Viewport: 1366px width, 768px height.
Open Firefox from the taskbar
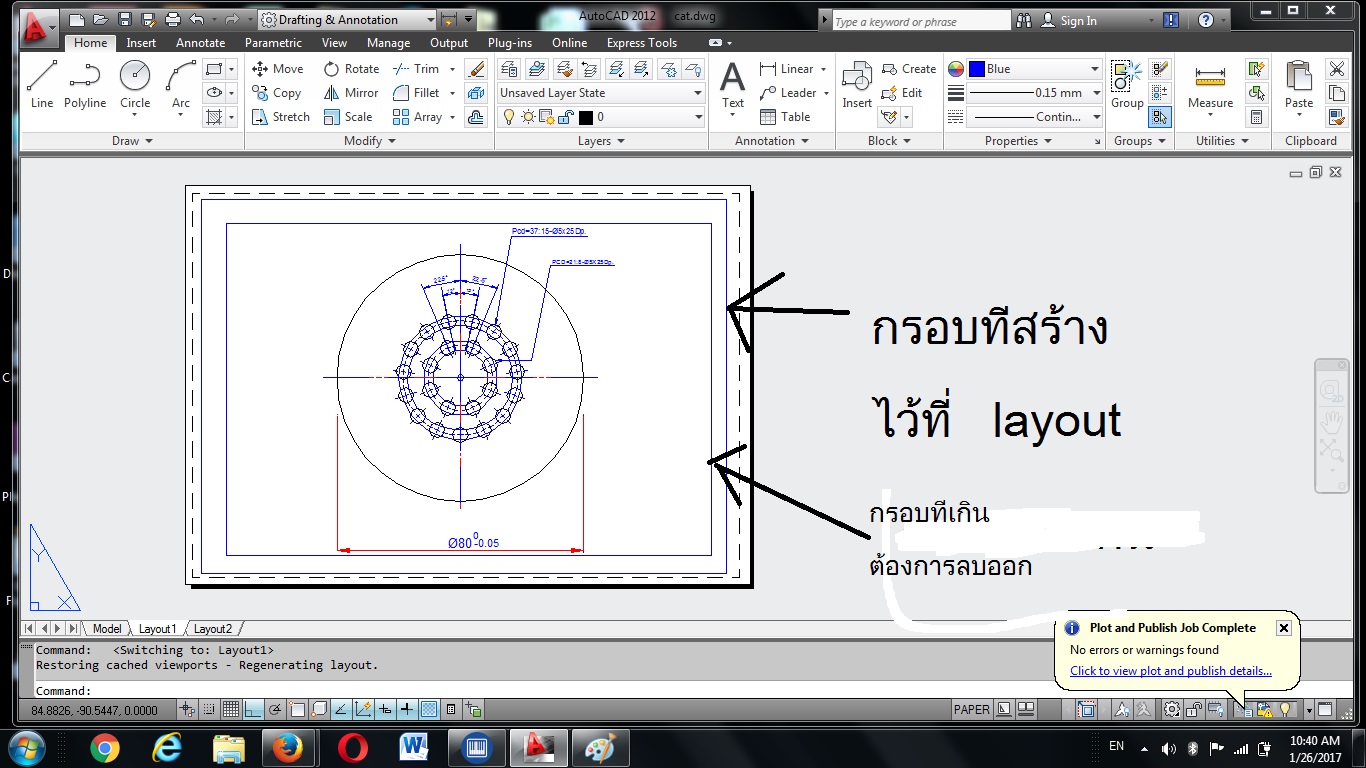pyautogui.click(x=287, y=748)
